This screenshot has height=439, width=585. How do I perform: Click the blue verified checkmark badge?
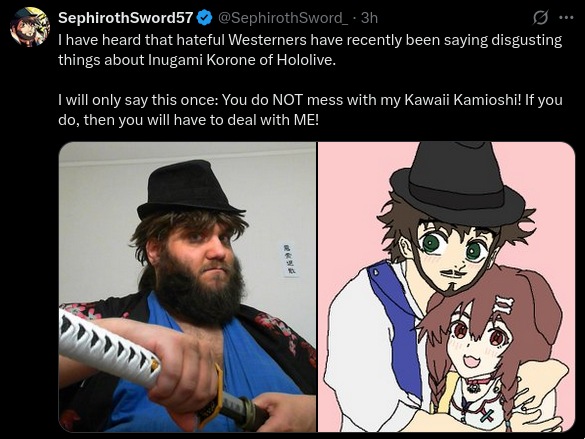point(204,18)
